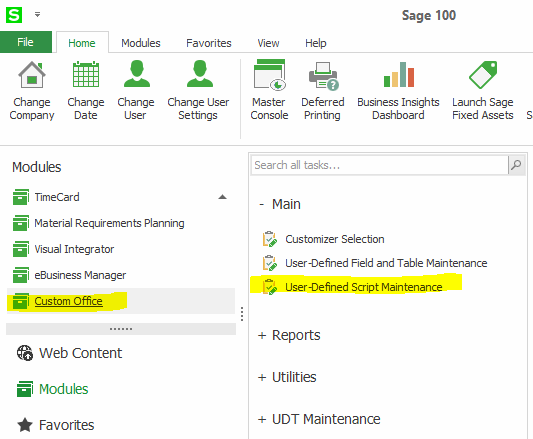Open the Help ribbon tab
Screen dimensions: 533x439
[x=315, y=43]
